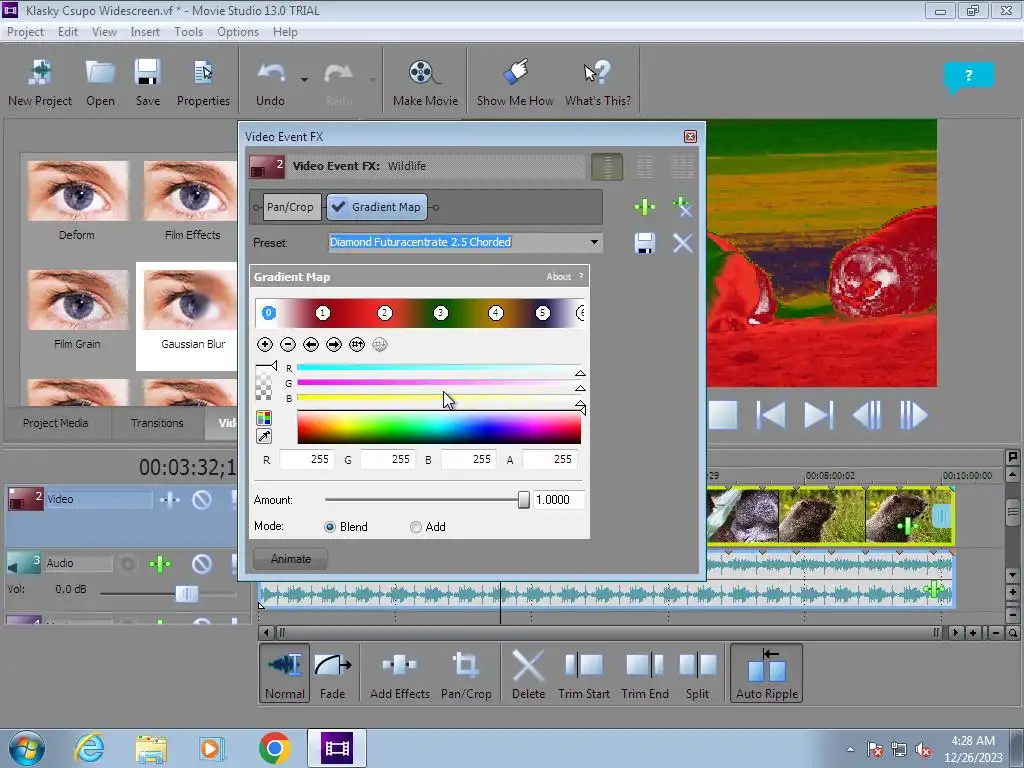Mute the Audio track
This screenshot has height=768, width=1024.
pos(202,564)
